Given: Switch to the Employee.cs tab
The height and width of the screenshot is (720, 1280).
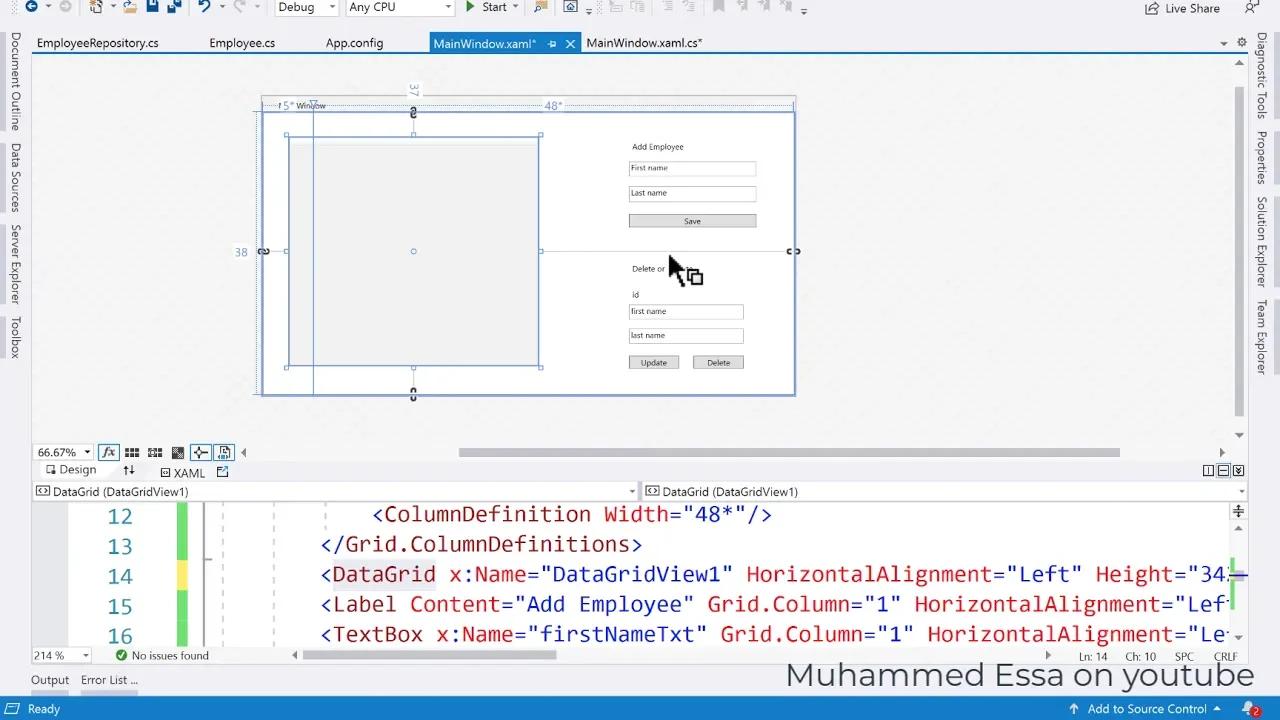Looking at the screenshot, I should point(241,42).
